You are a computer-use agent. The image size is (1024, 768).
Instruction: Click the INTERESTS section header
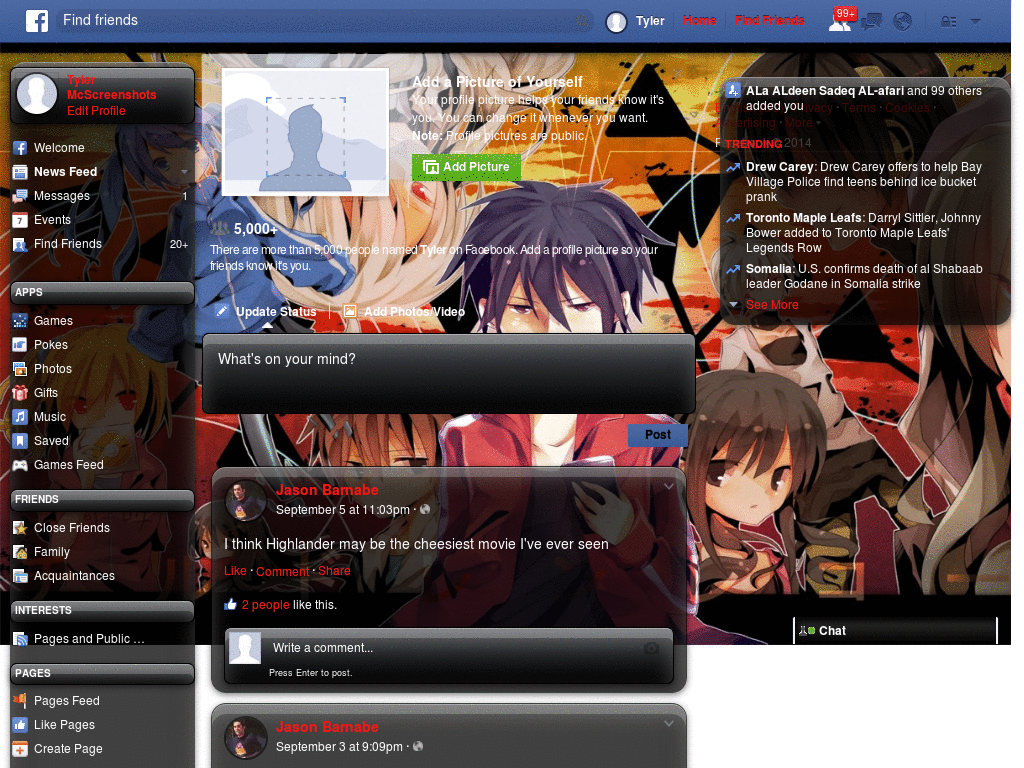click(x=102, y=611)
